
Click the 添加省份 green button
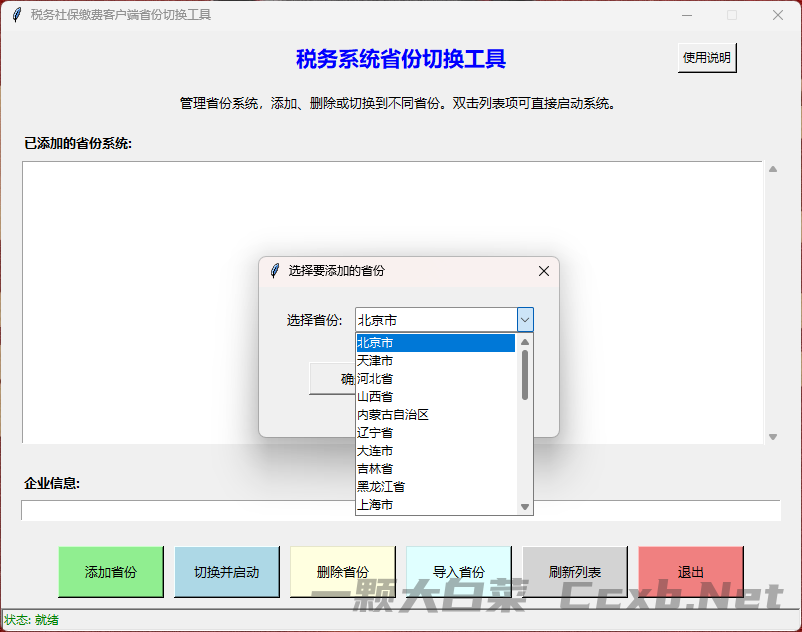[110, 572]
